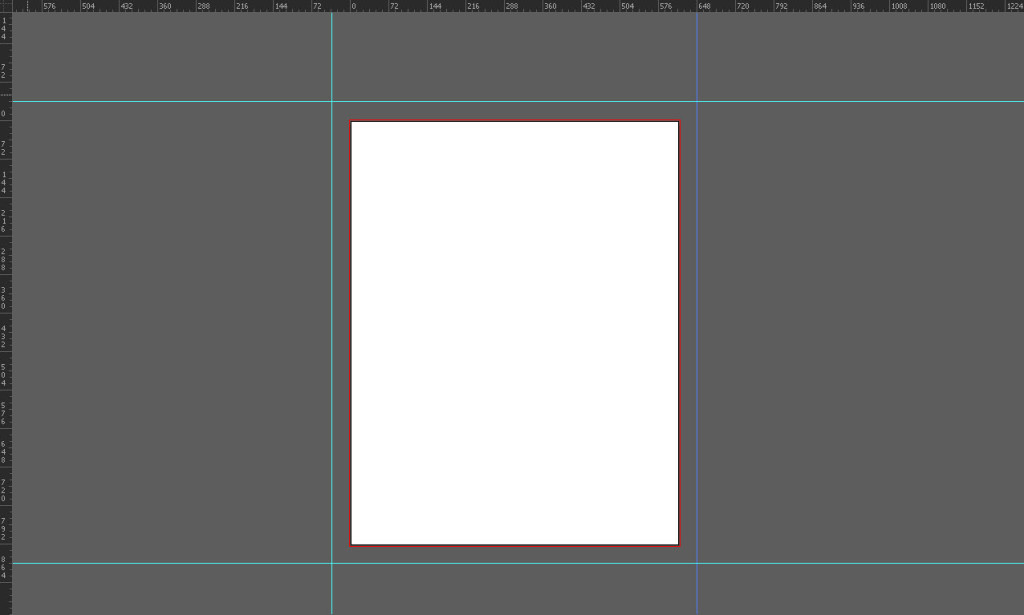1024x615 pixels.
Task: Click inside the white document page
Action: [515, 333]
